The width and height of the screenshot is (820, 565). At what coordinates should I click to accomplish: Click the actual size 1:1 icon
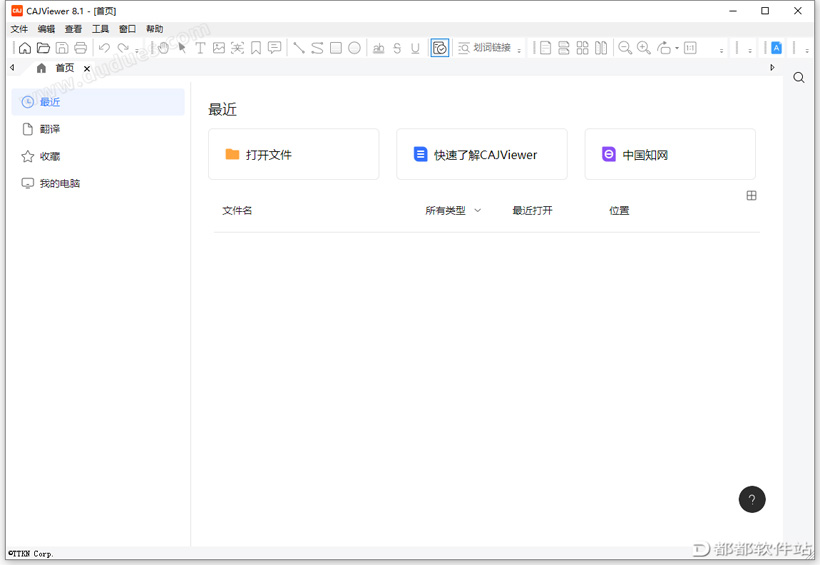690,48
